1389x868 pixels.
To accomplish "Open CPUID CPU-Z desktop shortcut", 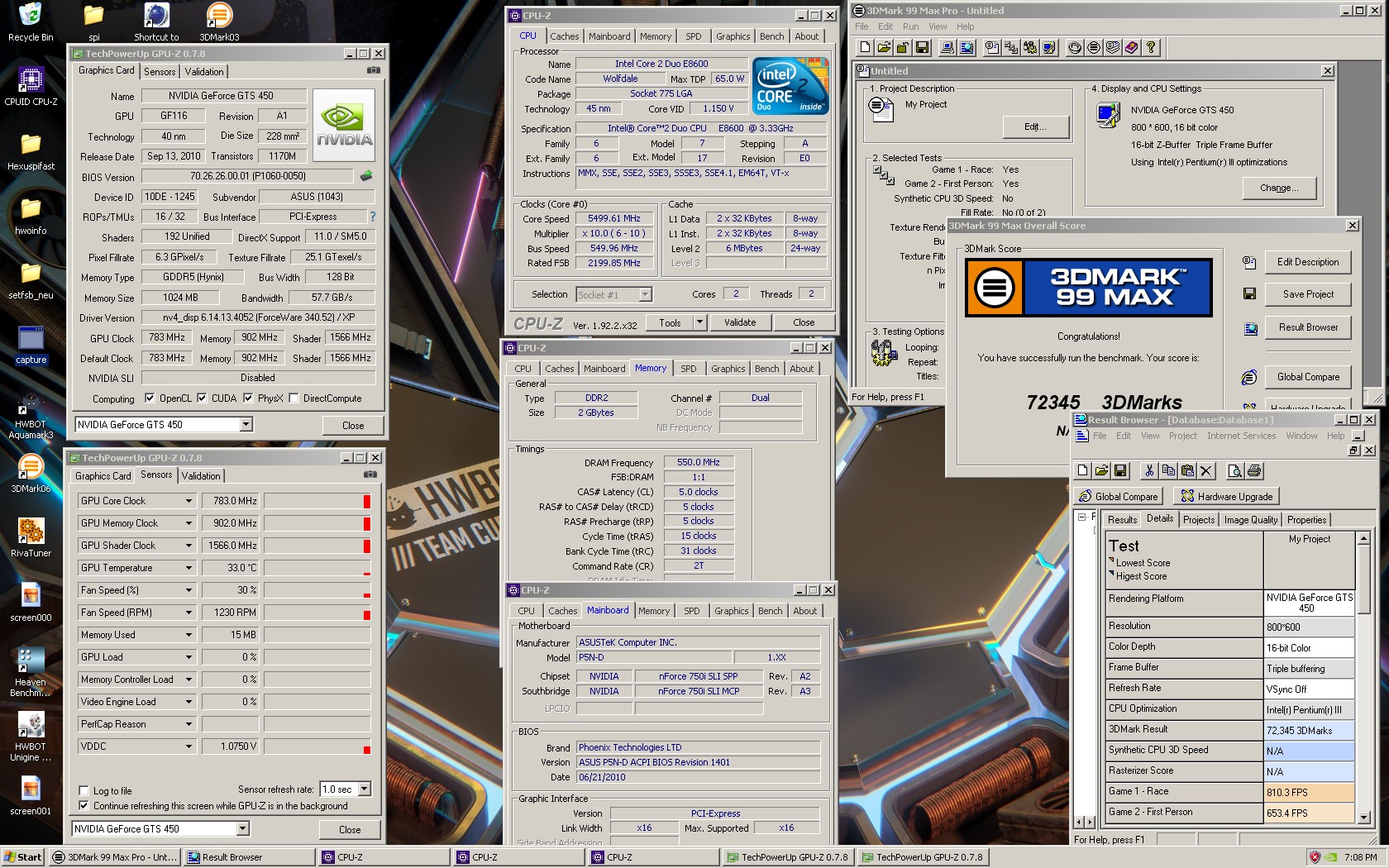I will (31, 86).
